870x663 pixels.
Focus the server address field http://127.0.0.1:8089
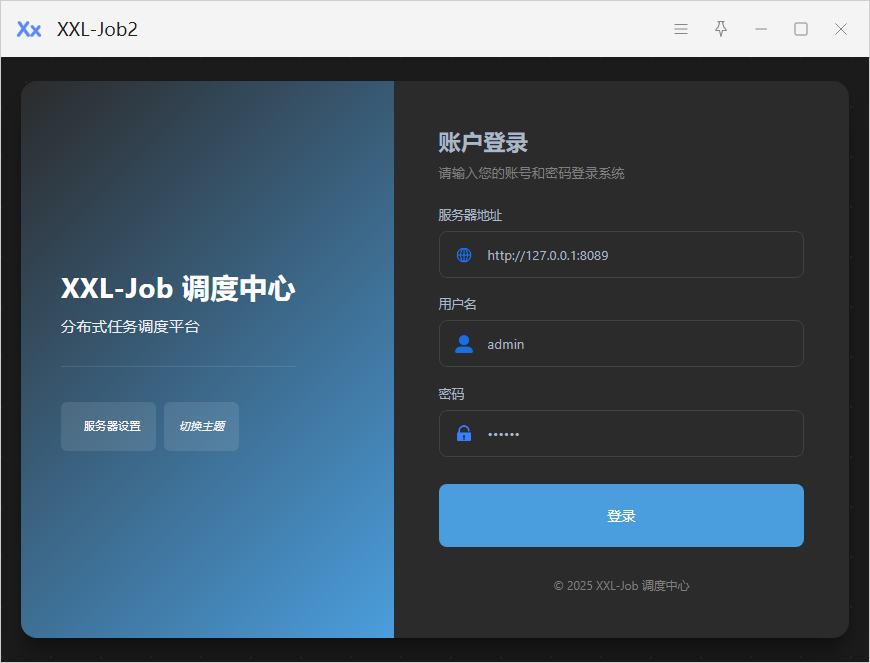click(621, 255)
